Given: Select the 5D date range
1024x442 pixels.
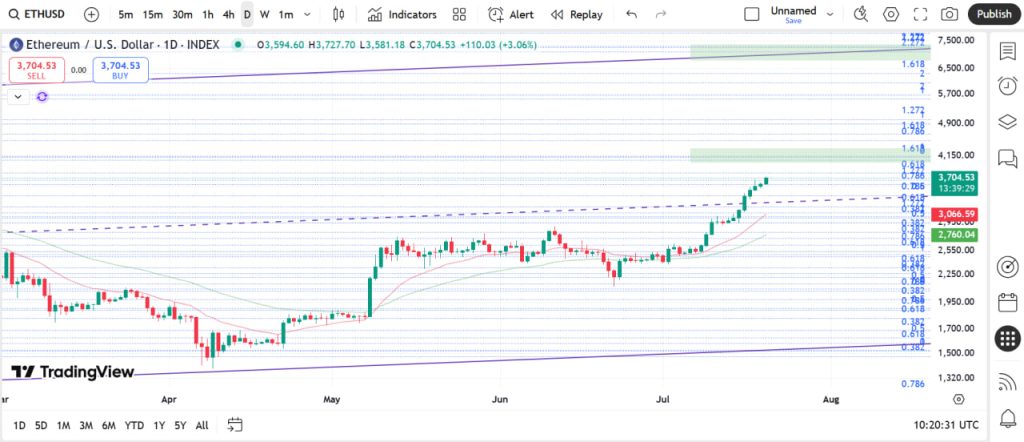Looking at the screenshot, I should [40, 425].
